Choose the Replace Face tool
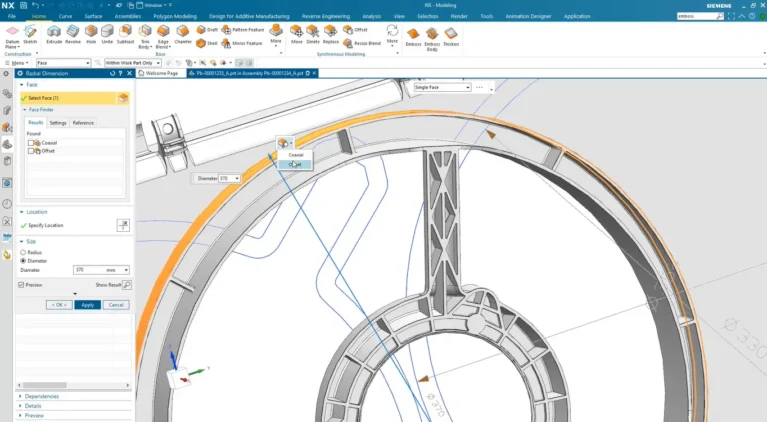 coord(331,35)
